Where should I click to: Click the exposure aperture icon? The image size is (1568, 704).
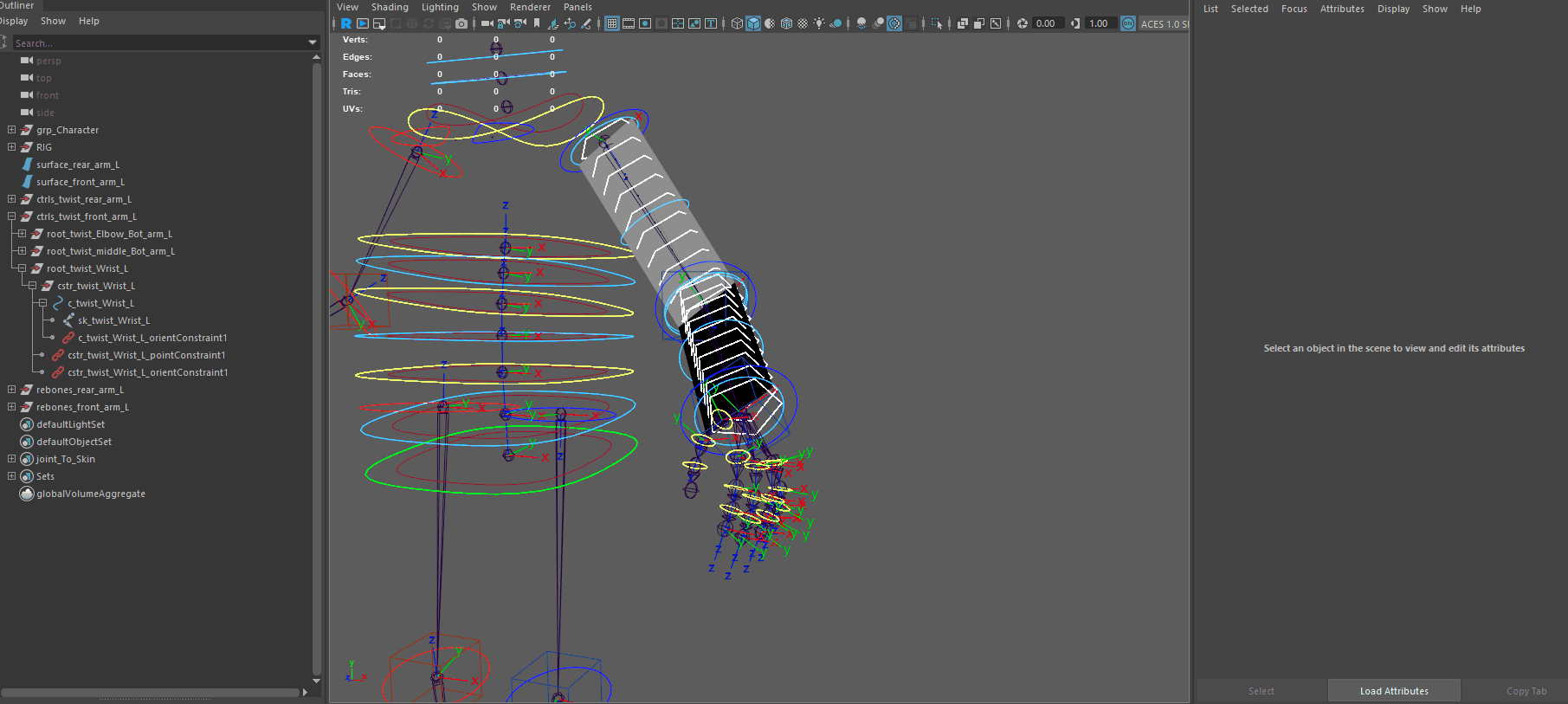tap(1023, 23)
